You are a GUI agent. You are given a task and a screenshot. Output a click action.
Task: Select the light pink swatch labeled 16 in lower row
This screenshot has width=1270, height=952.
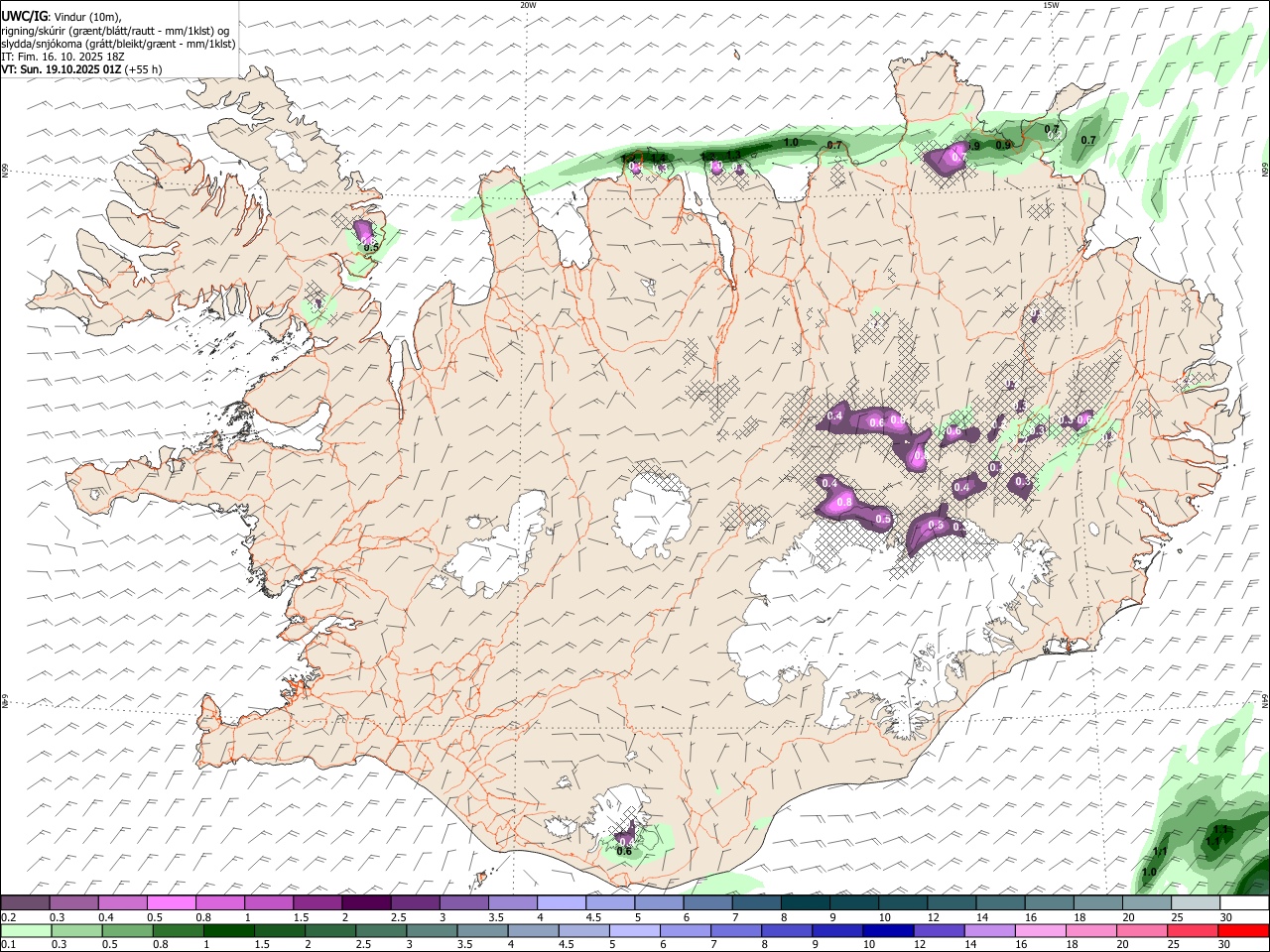(1041, 930)
